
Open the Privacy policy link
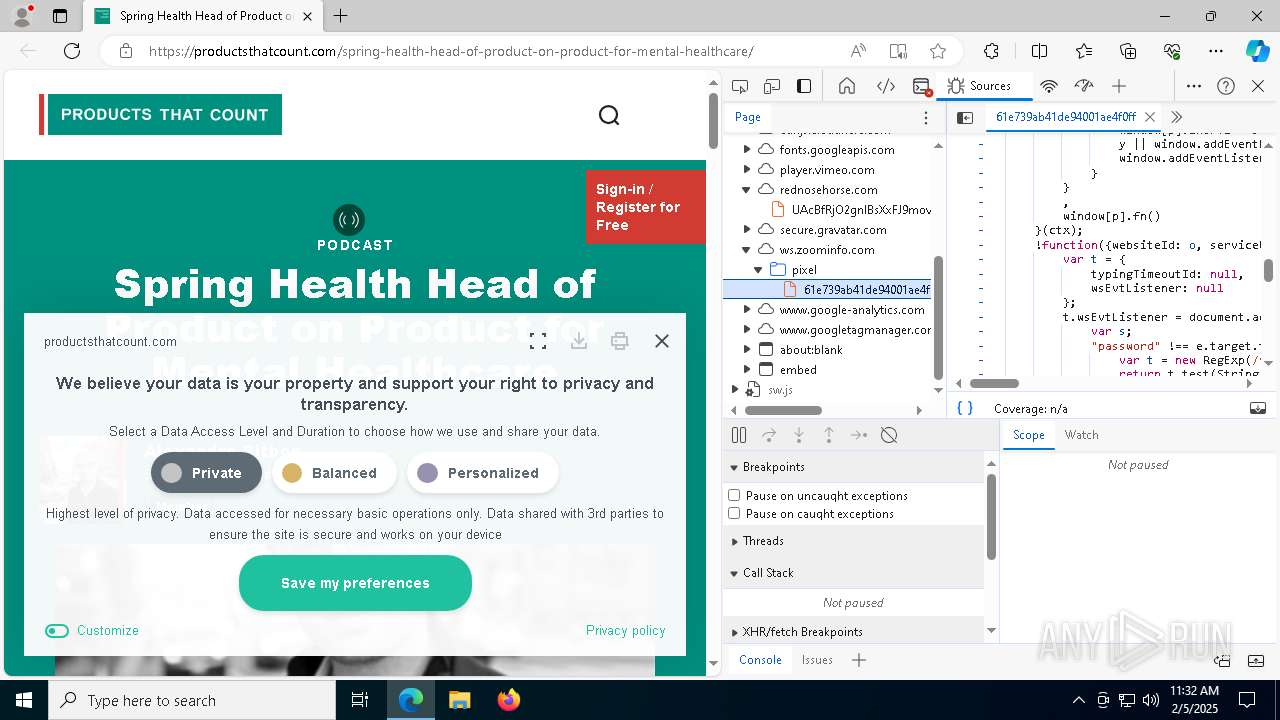(625, 630)
